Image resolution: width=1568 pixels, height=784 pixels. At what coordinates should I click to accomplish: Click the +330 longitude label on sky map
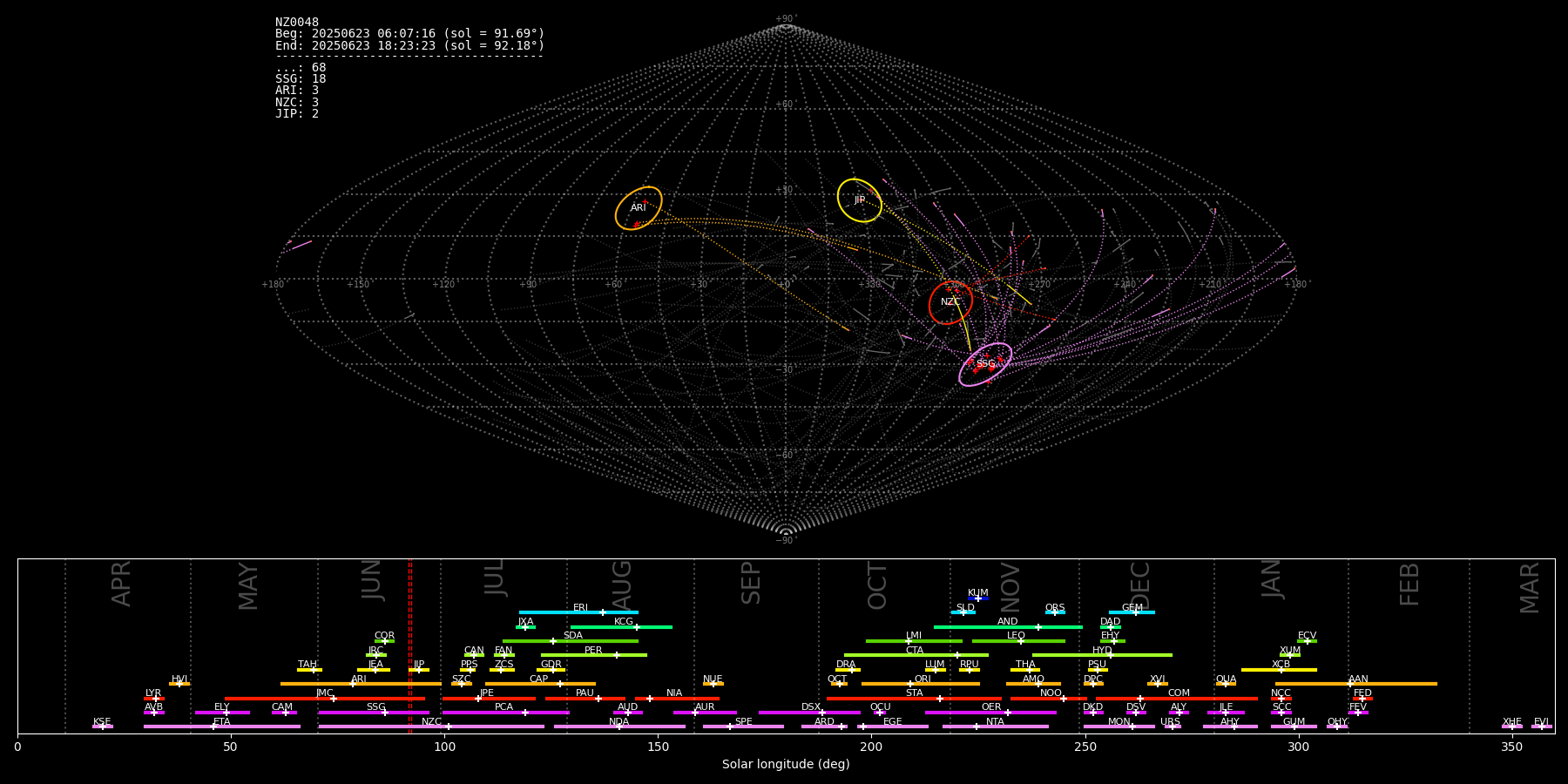pyautogui.click(x=868, y=285)
